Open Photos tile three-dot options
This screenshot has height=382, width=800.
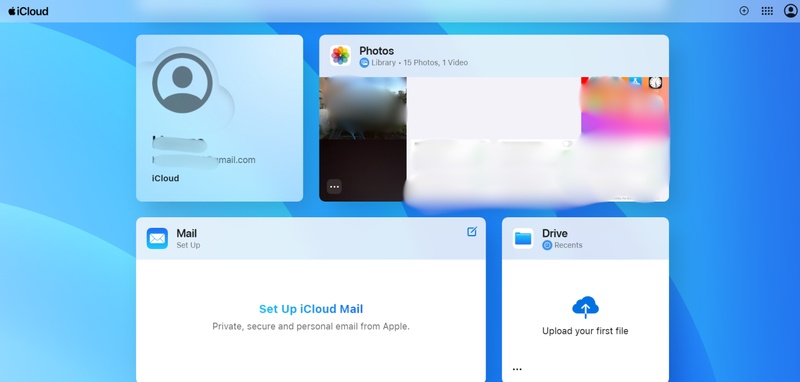tap(334, 187)
